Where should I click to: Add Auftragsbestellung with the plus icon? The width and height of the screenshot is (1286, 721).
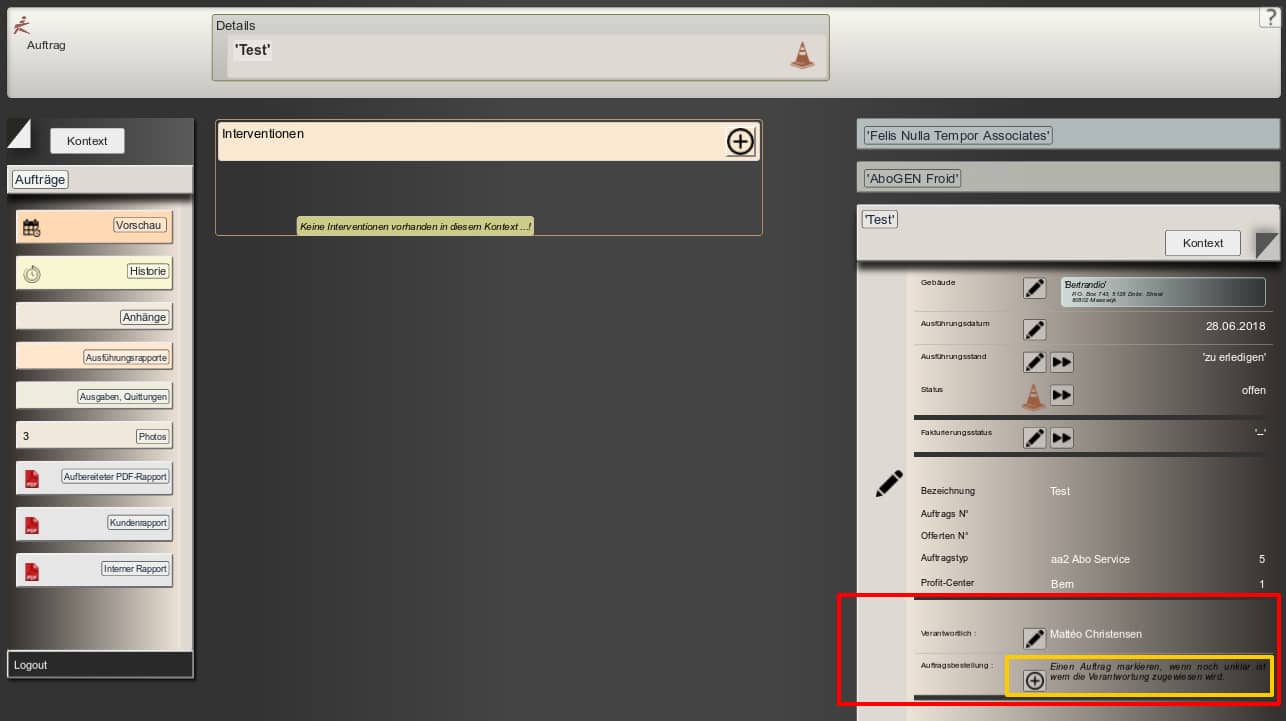point(1035,681)
